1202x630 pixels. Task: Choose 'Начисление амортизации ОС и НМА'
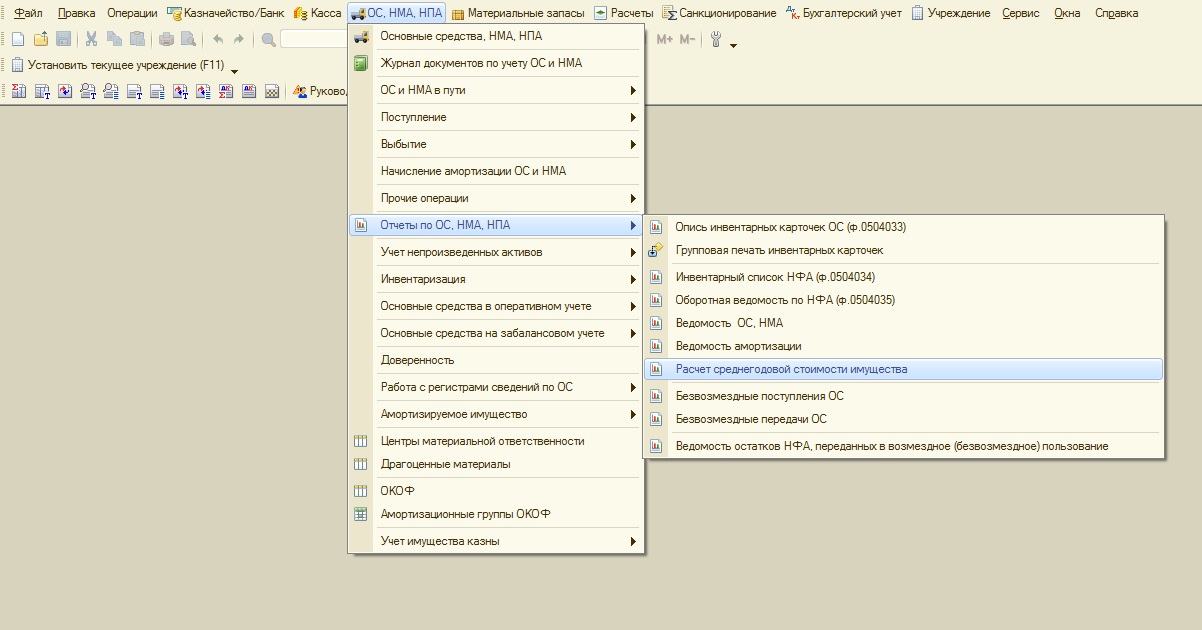pos(473,171)
